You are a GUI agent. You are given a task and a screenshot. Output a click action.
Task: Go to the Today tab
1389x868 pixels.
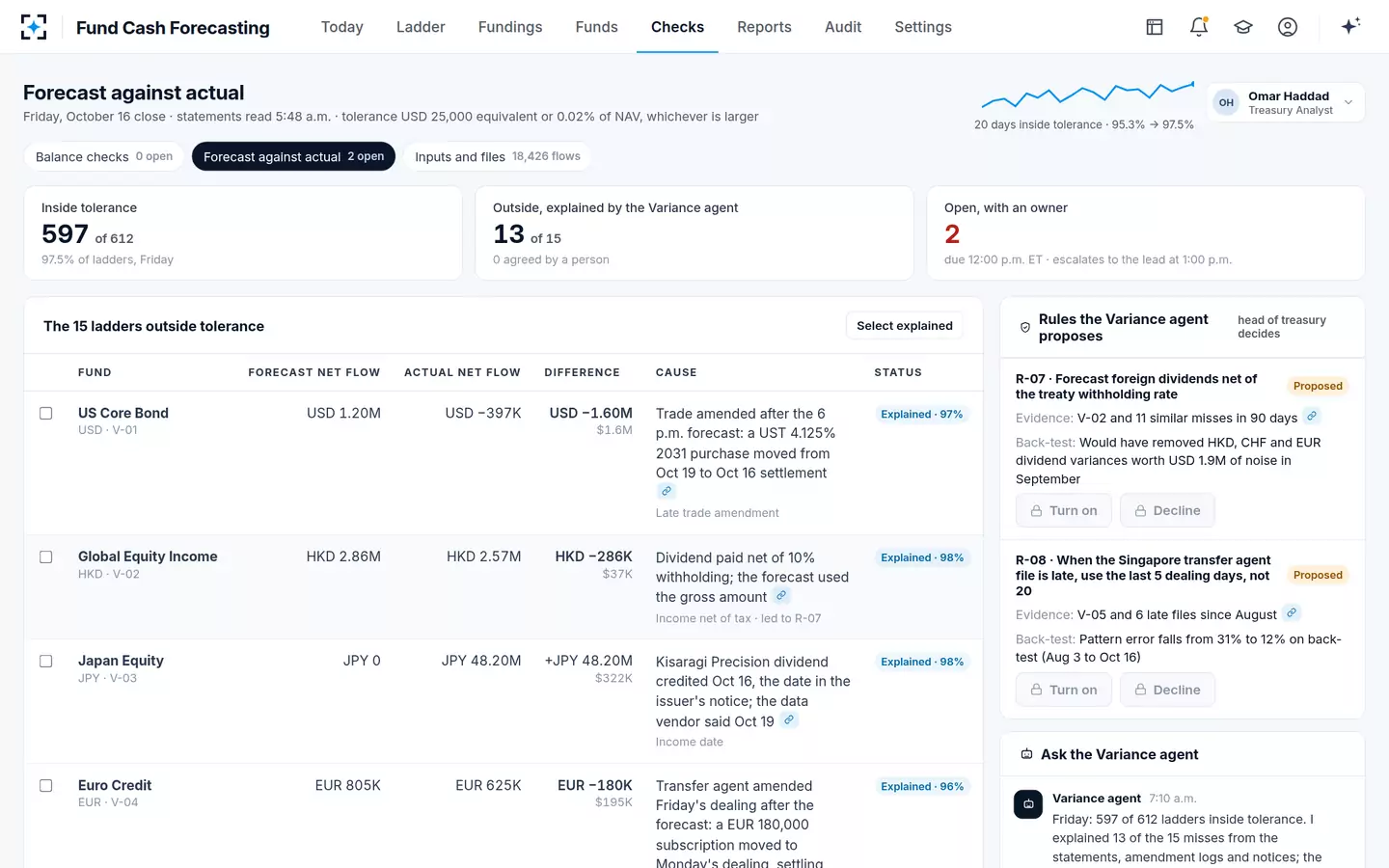click(x=342, y=27)
